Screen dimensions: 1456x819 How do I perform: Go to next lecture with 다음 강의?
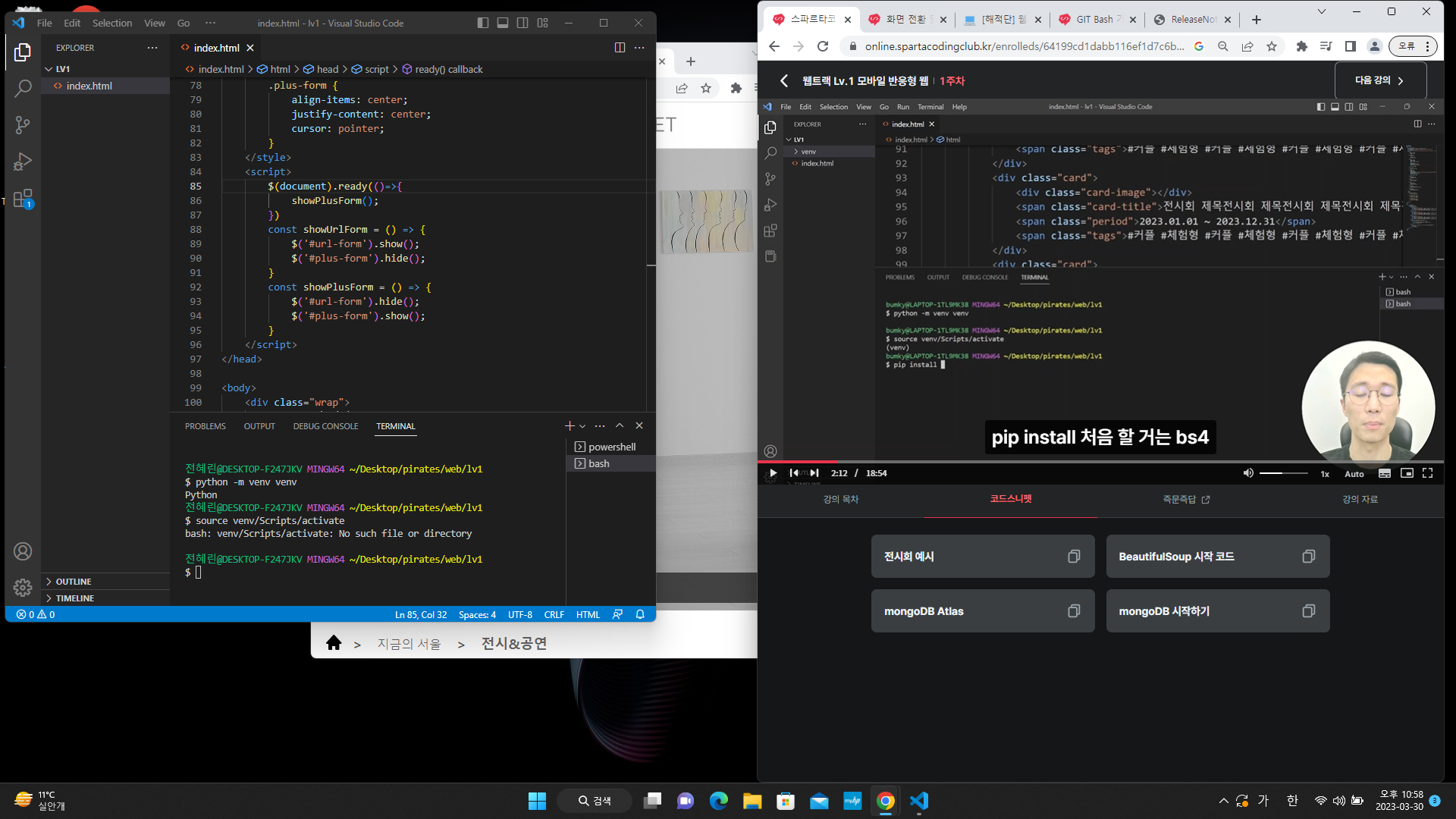click(x=1380, y=80)
